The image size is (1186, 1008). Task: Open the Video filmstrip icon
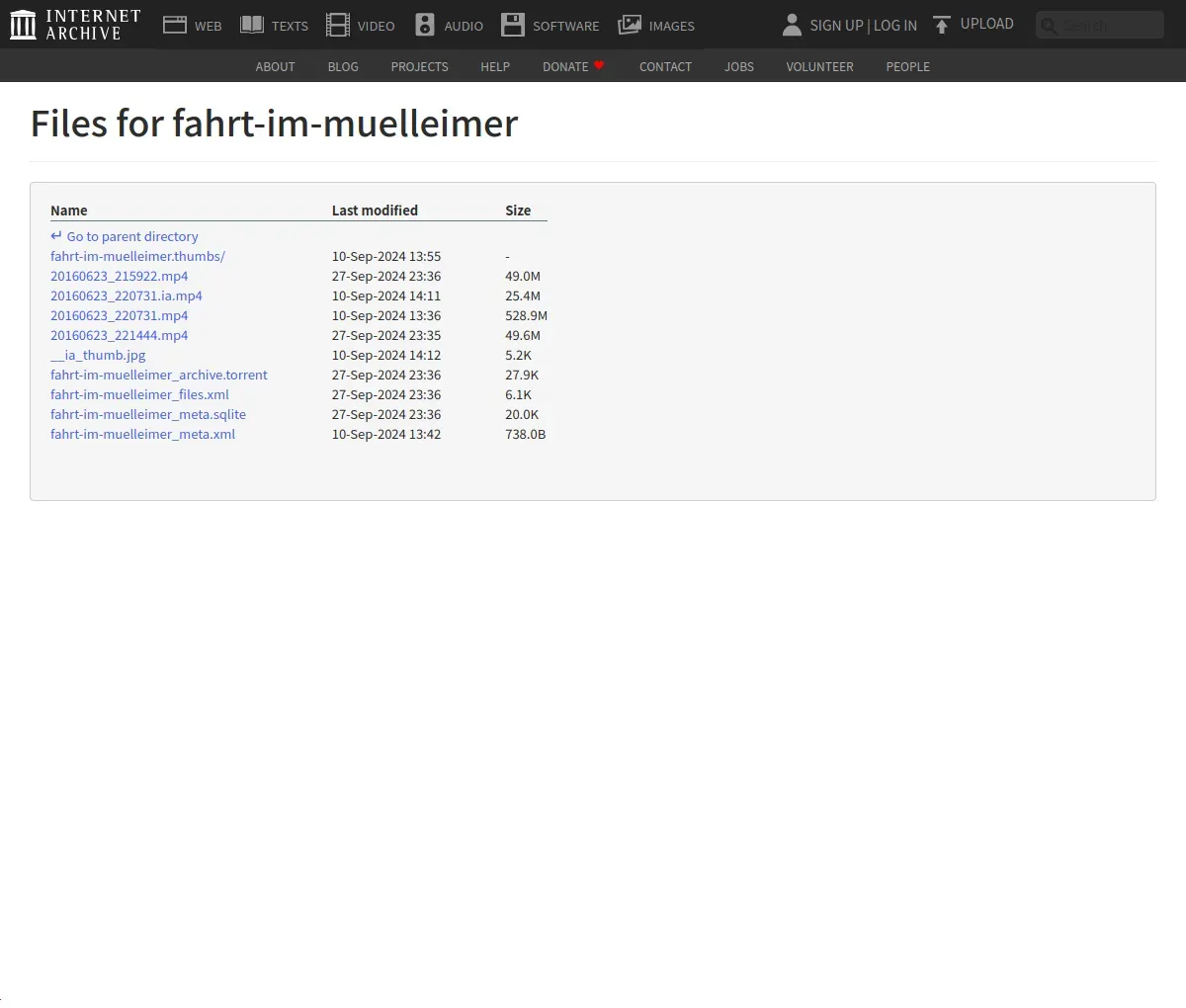click(x=338, y=25)
